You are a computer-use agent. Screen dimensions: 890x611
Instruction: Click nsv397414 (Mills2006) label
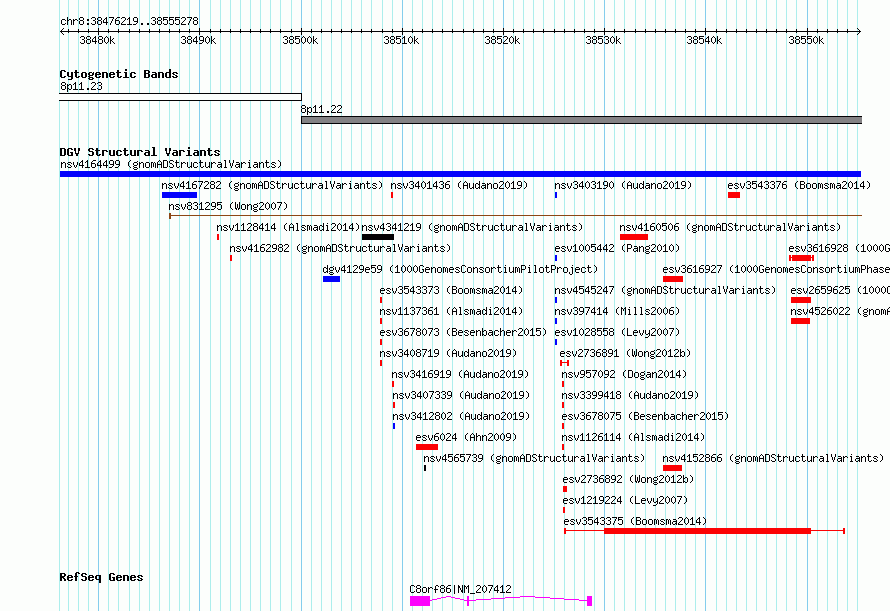(617, 311)
